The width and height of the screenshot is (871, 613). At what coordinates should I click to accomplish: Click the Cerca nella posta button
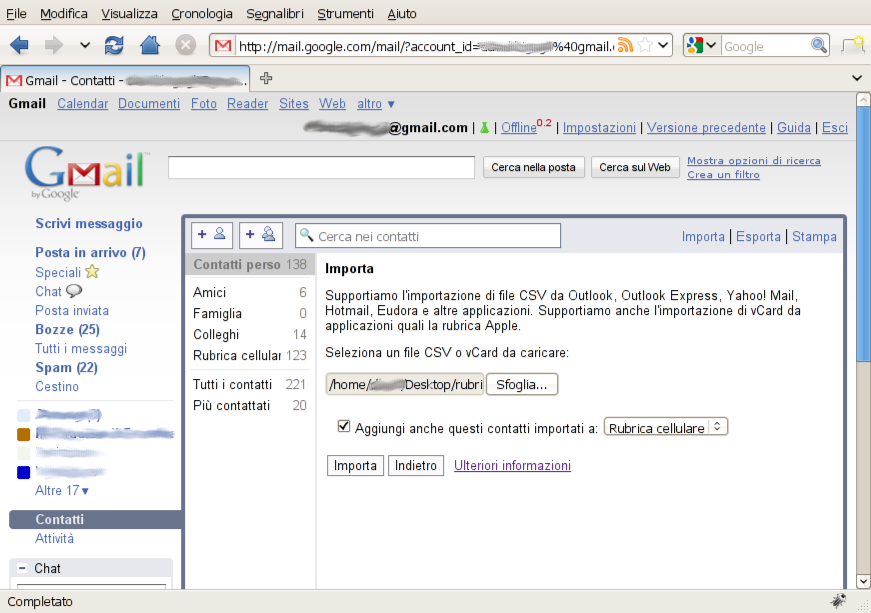click(533, 167)
